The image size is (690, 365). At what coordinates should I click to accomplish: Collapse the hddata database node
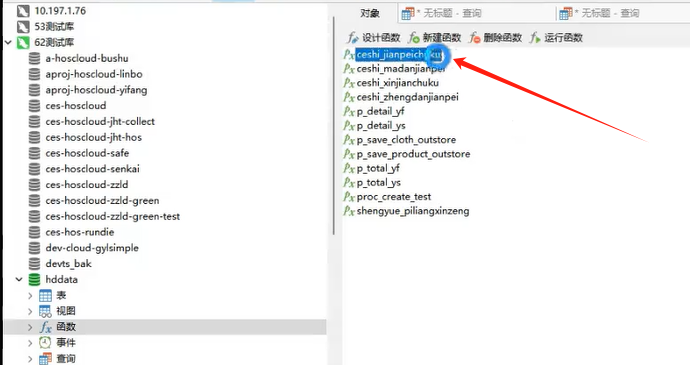[x=19, y=280]
